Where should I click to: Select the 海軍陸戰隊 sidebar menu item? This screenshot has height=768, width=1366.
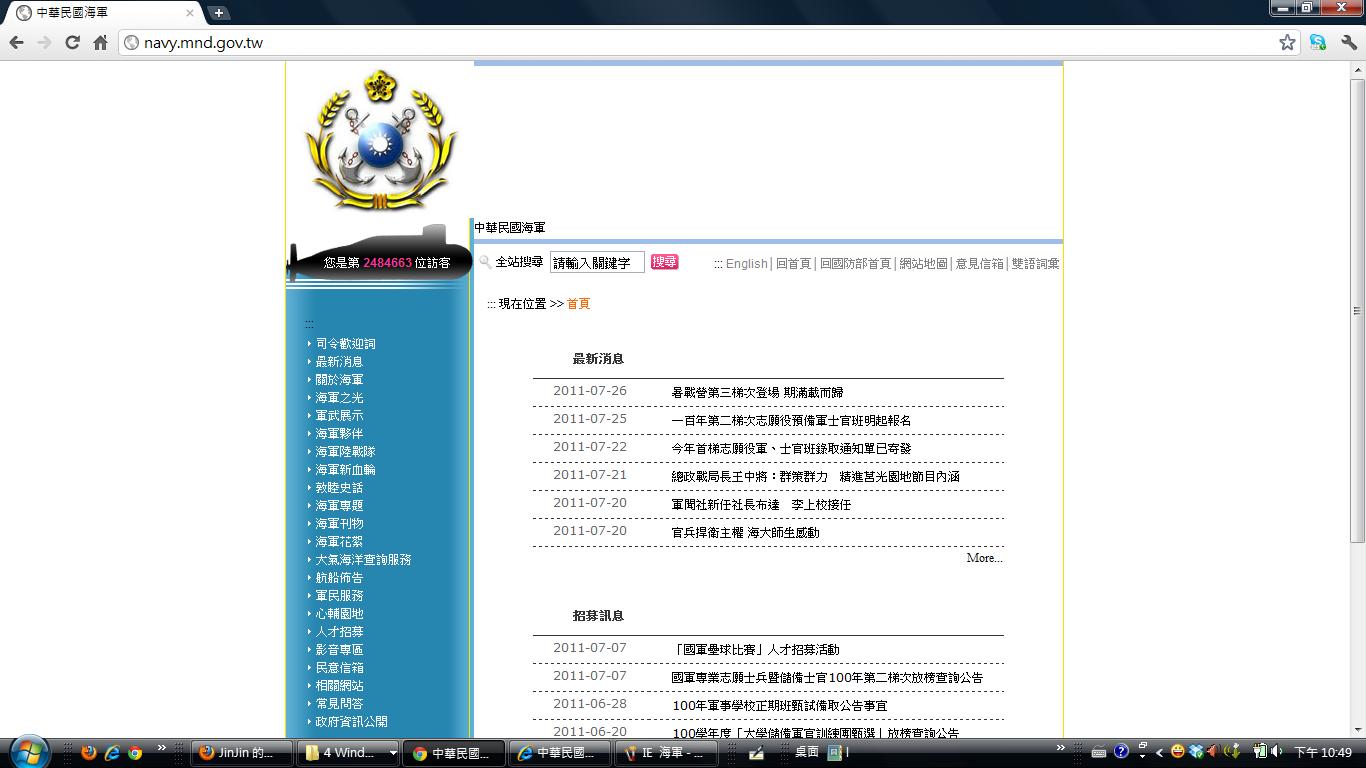pyautogui.click(x=345, y=452)
